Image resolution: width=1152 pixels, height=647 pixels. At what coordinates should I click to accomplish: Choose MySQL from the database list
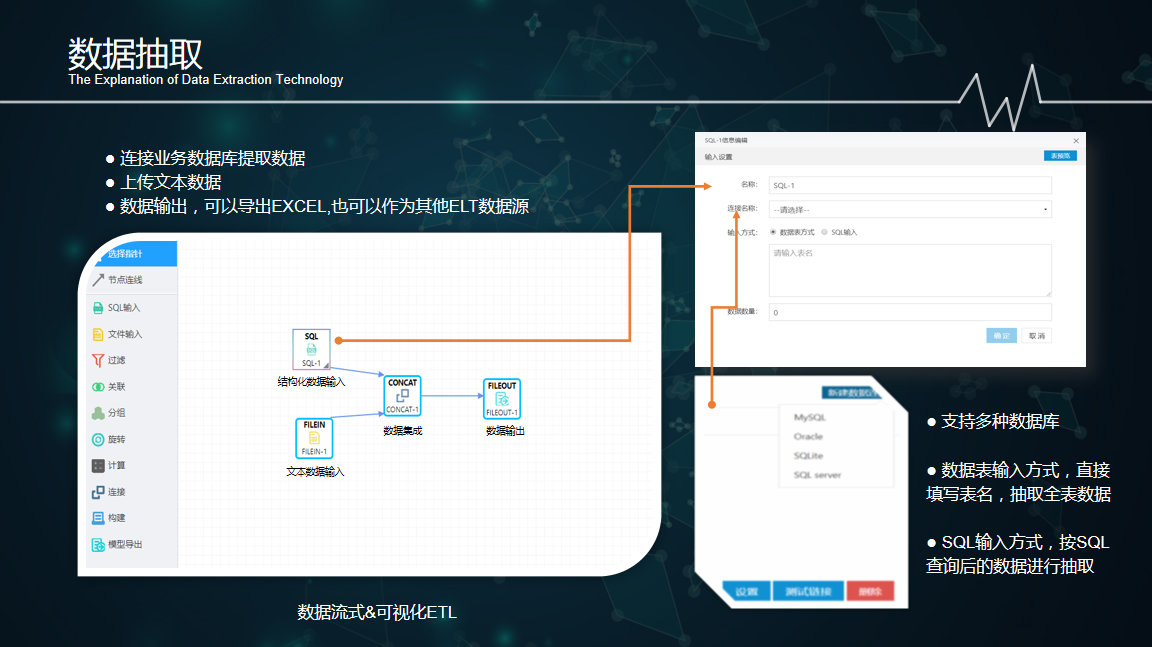pyautogui.click(x=810, y=417)
